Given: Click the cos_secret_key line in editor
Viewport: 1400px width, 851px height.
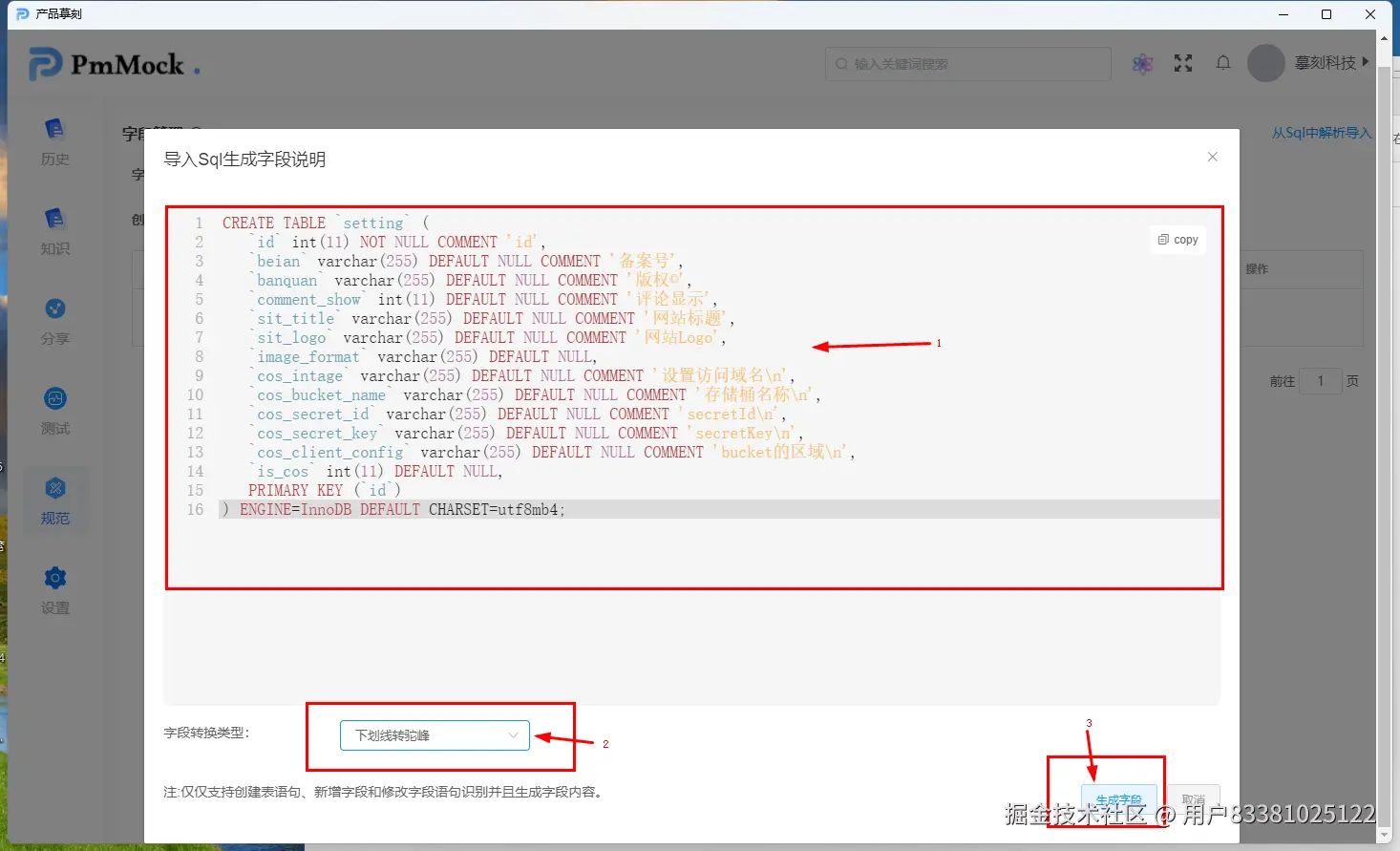Looking at the screenshot, I should pyautogui.click(x=525, y=433).
